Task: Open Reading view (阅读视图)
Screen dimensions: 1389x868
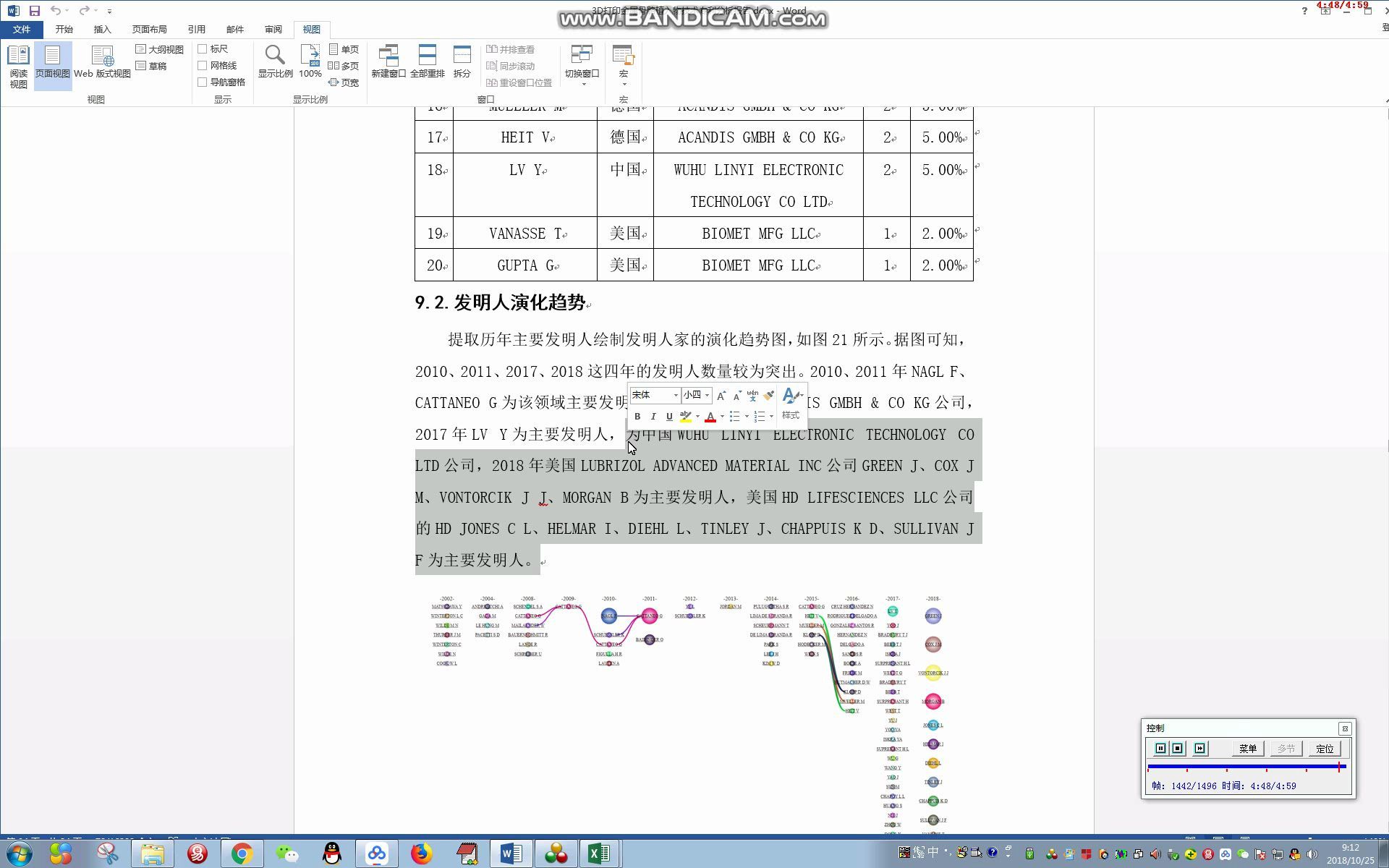Action: pyautogui.click(x=18, y=67)
